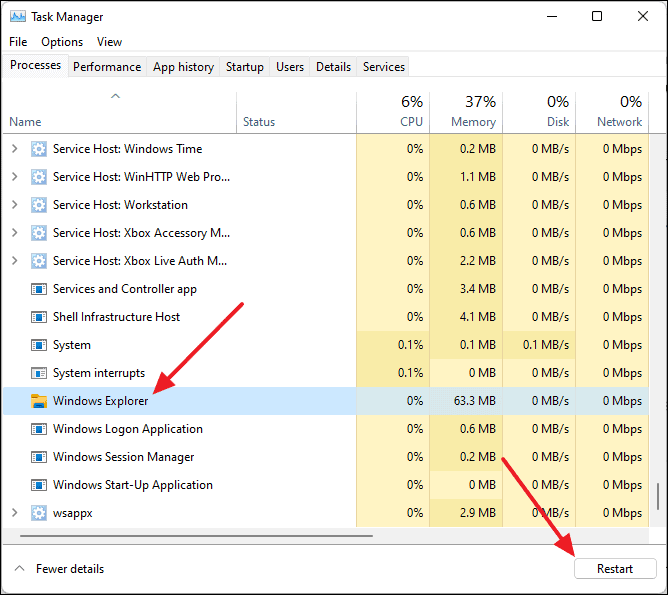Expand Service Host: Xbox Accessory group
This screenshot has width=668, height=595.
tap(14, 233)
